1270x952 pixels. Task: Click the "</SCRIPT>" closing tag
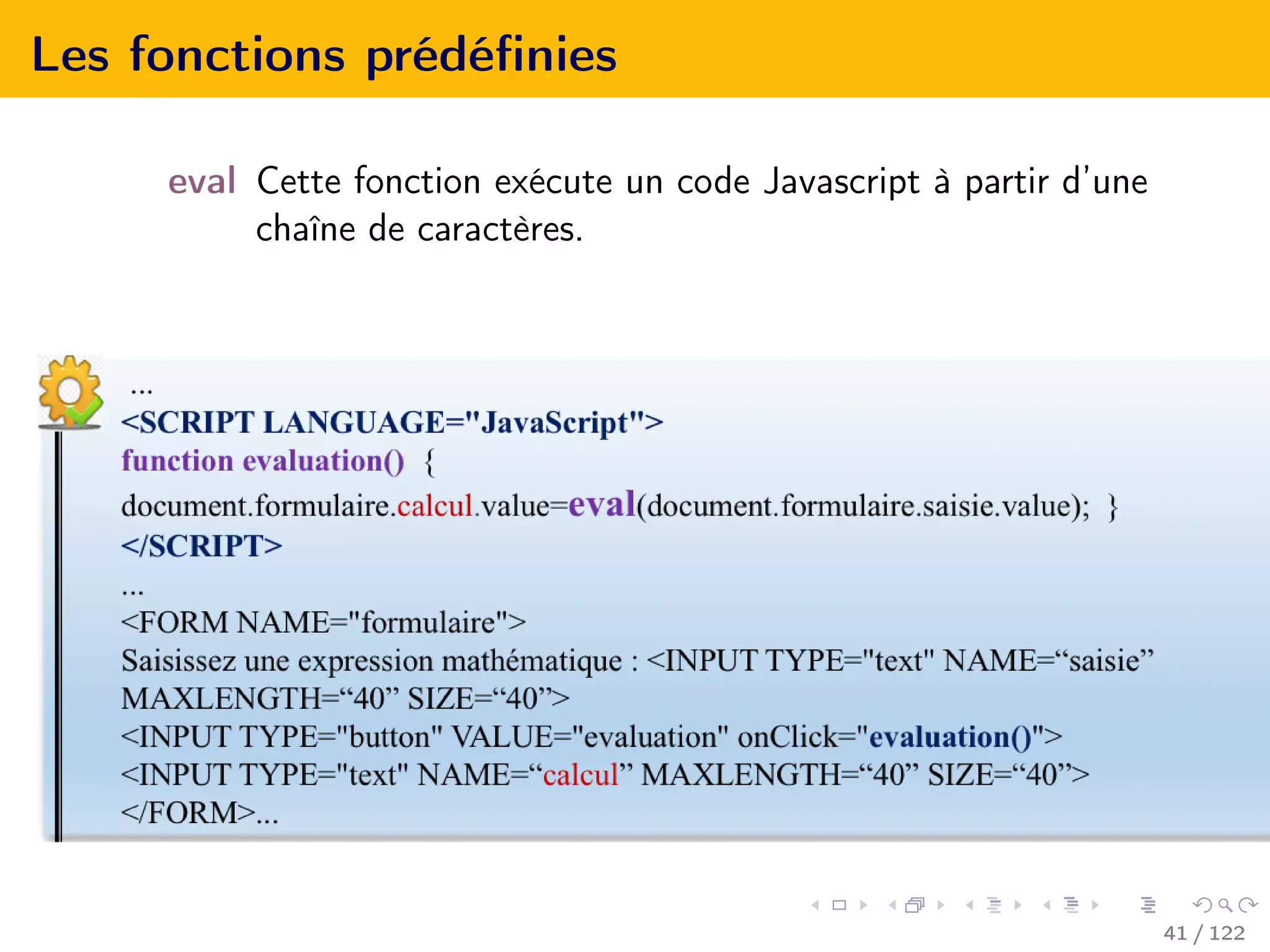coord(202,546)
